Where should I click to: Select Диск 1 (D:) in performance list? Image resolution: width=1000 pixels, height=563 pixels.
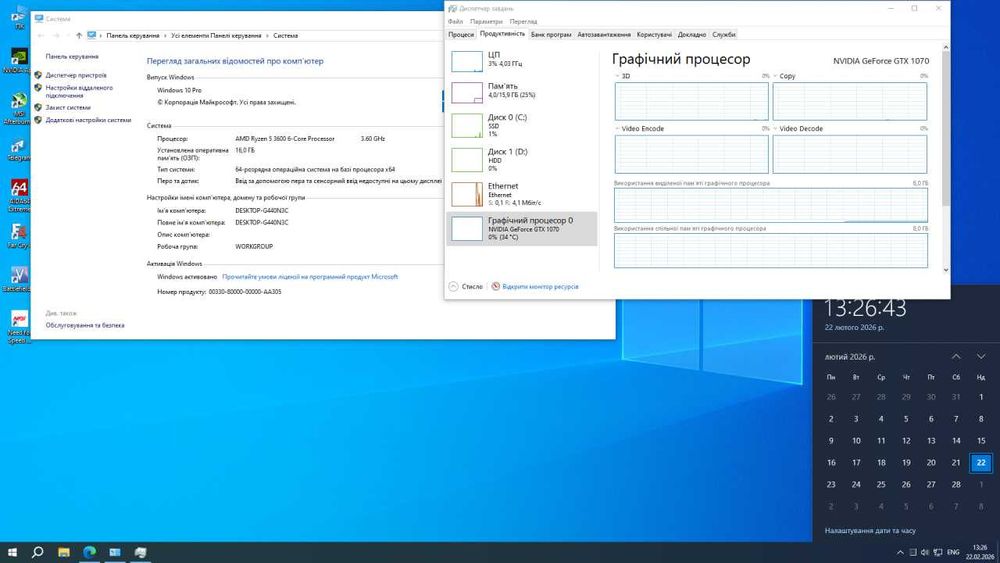click(x=522, y=160)
